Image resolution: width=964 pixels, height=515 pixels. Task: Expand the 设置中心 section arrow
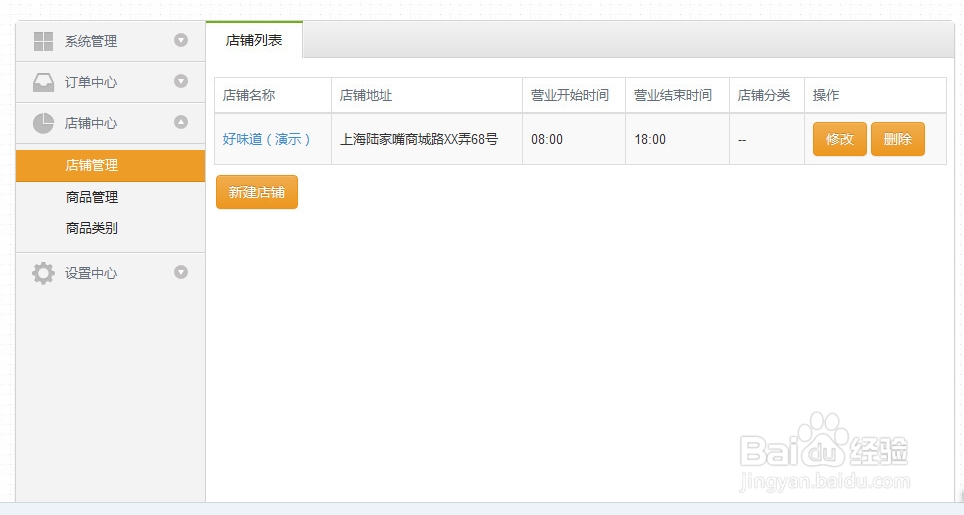(181, 272)
